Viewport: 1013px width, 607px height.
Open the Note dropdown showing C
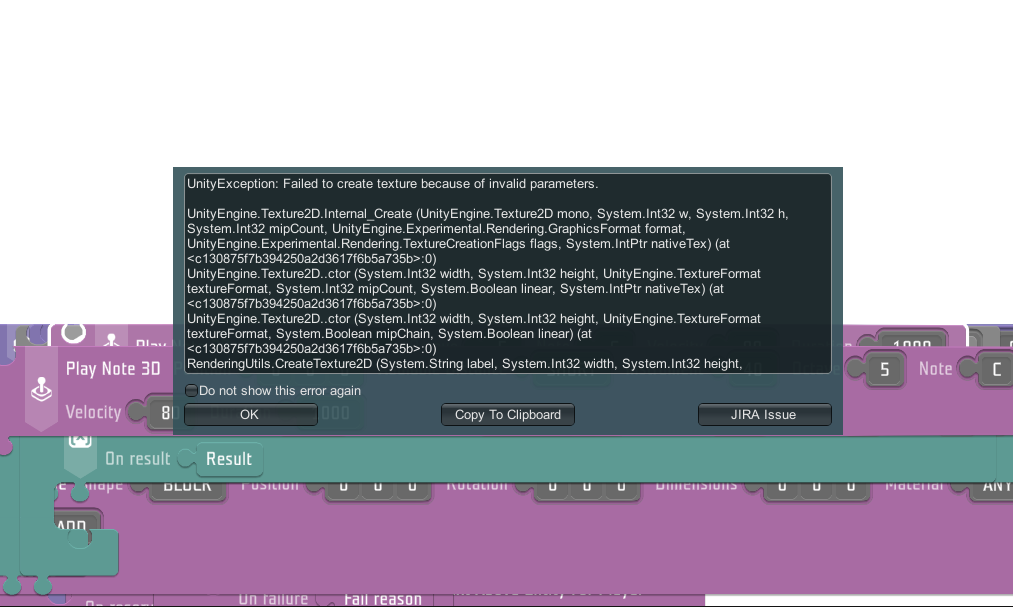coord(995,370)
